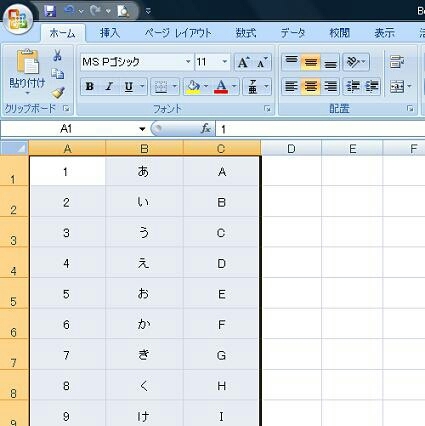Expand the font size dropdown
The image size is (425, 426).
225,62
